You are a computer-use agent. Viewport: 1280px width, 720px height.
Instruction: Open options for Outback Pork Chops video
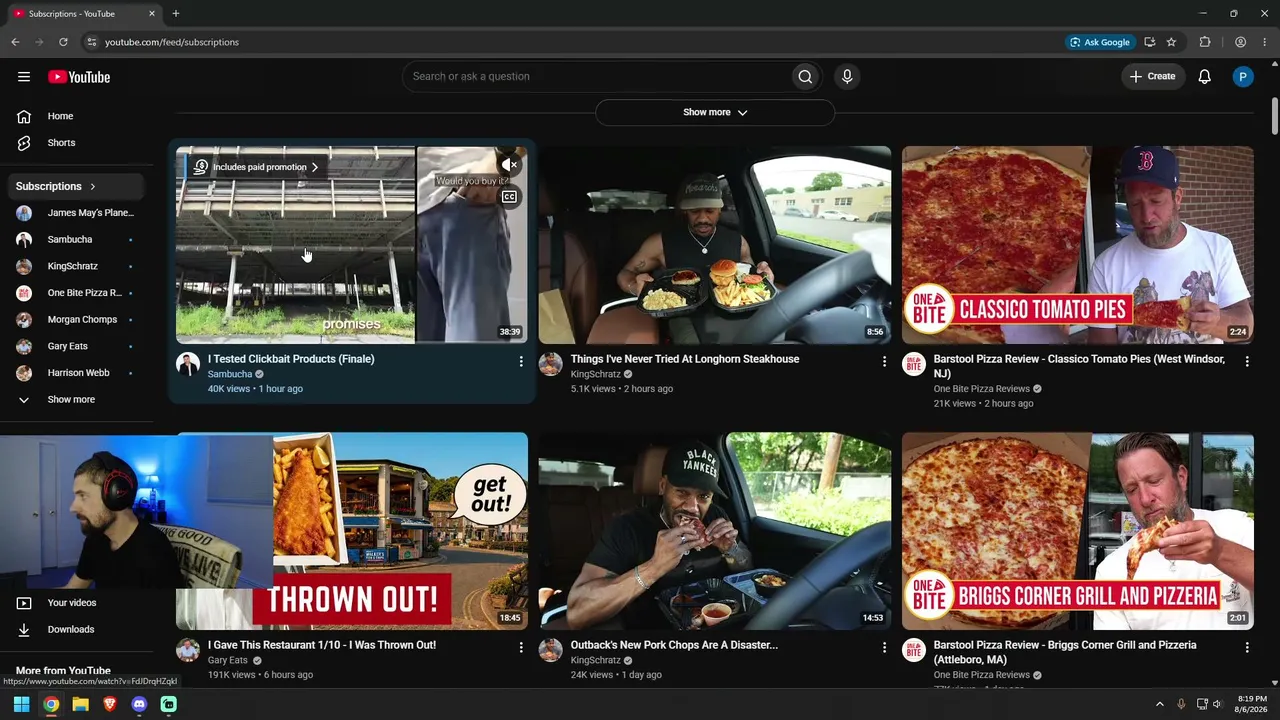point(884,647)
